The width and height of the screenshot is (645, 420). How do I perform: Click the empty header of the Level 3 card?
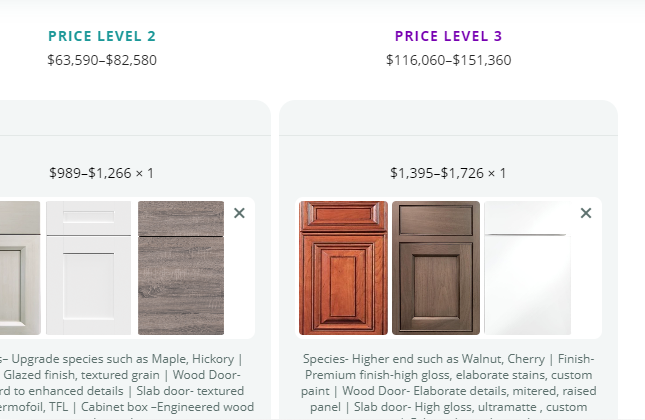click(448, 118)
